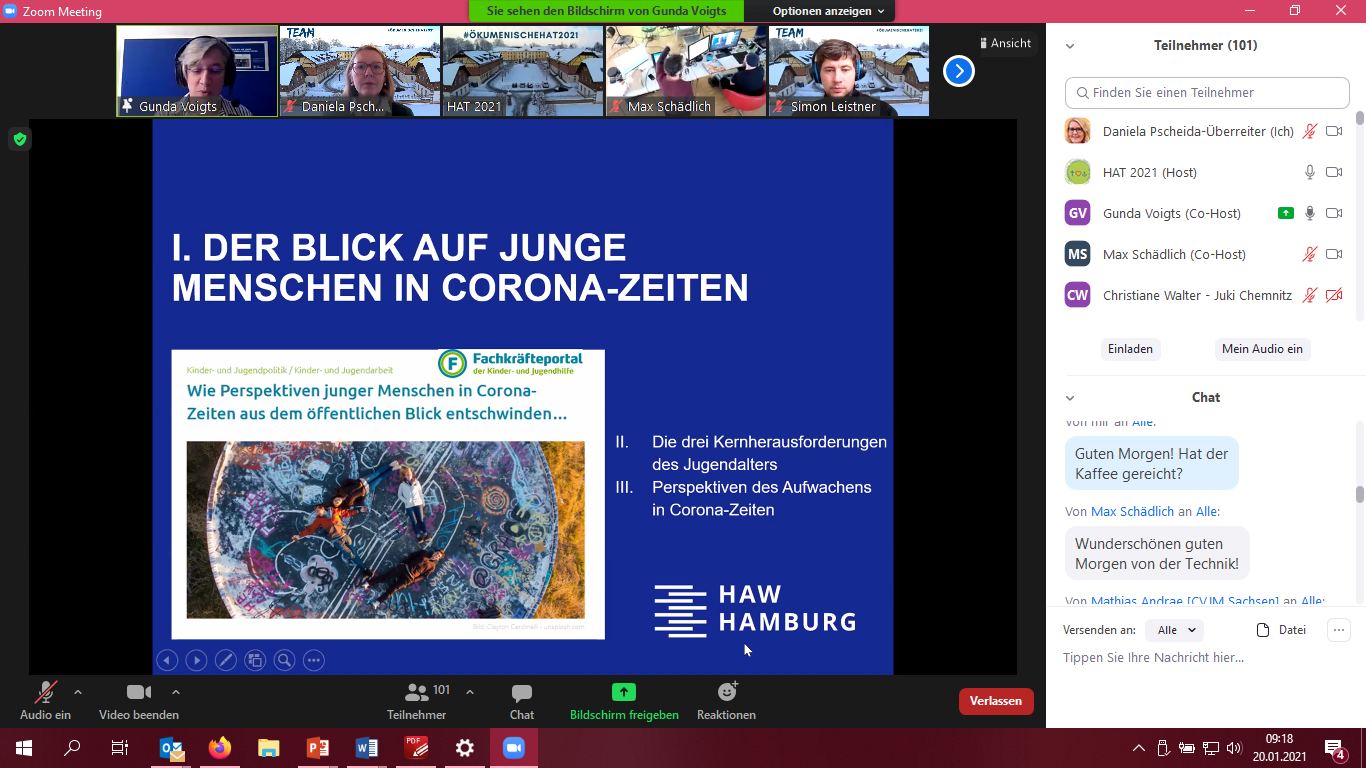The height and width of the screenshot is (768, 1366).
Task: Open more slideshow options ellipsis
Action: click(x=314, y=660)
